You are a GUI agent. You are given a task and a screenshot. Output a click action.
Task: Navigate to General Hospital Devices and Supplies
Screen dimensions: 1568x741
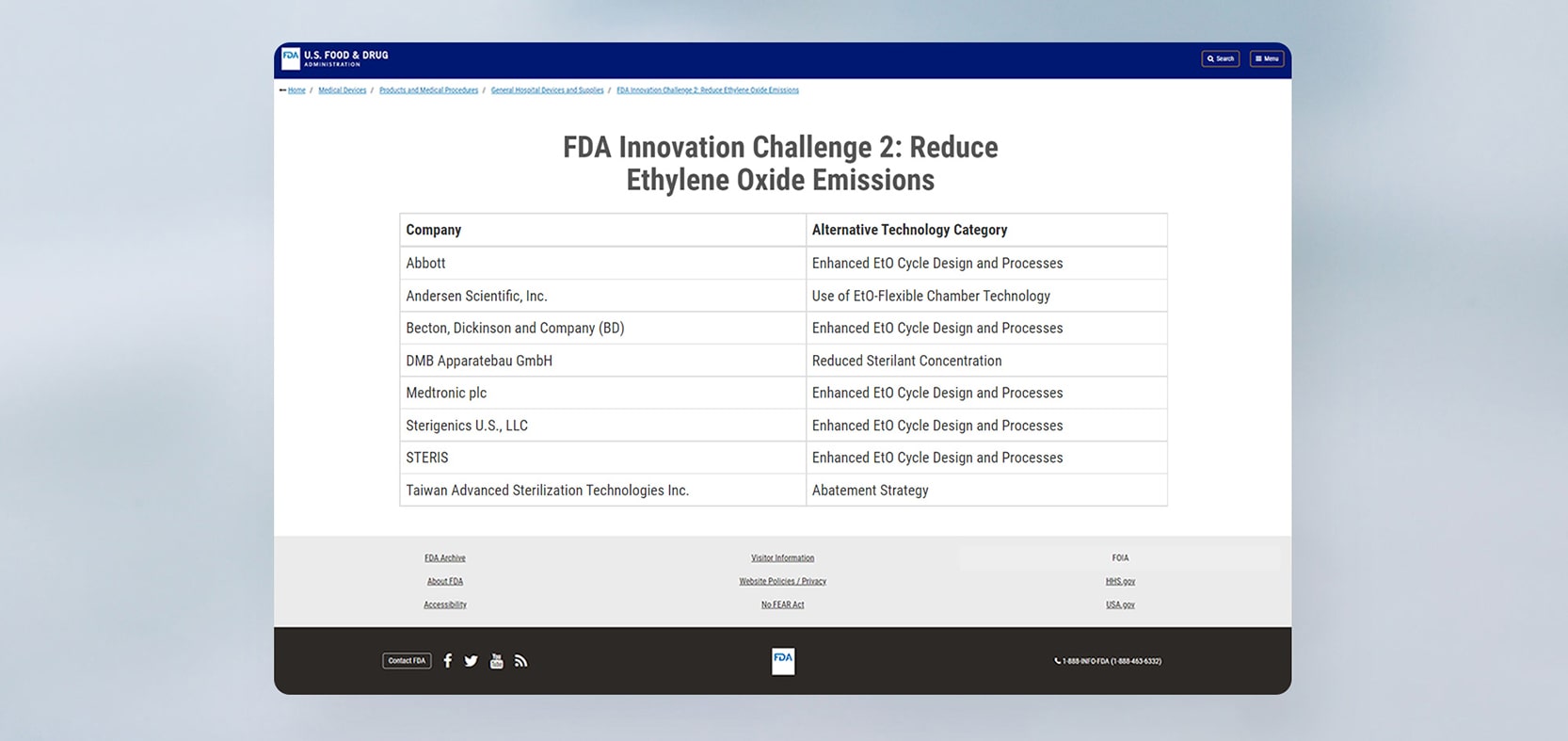[547, 90]
